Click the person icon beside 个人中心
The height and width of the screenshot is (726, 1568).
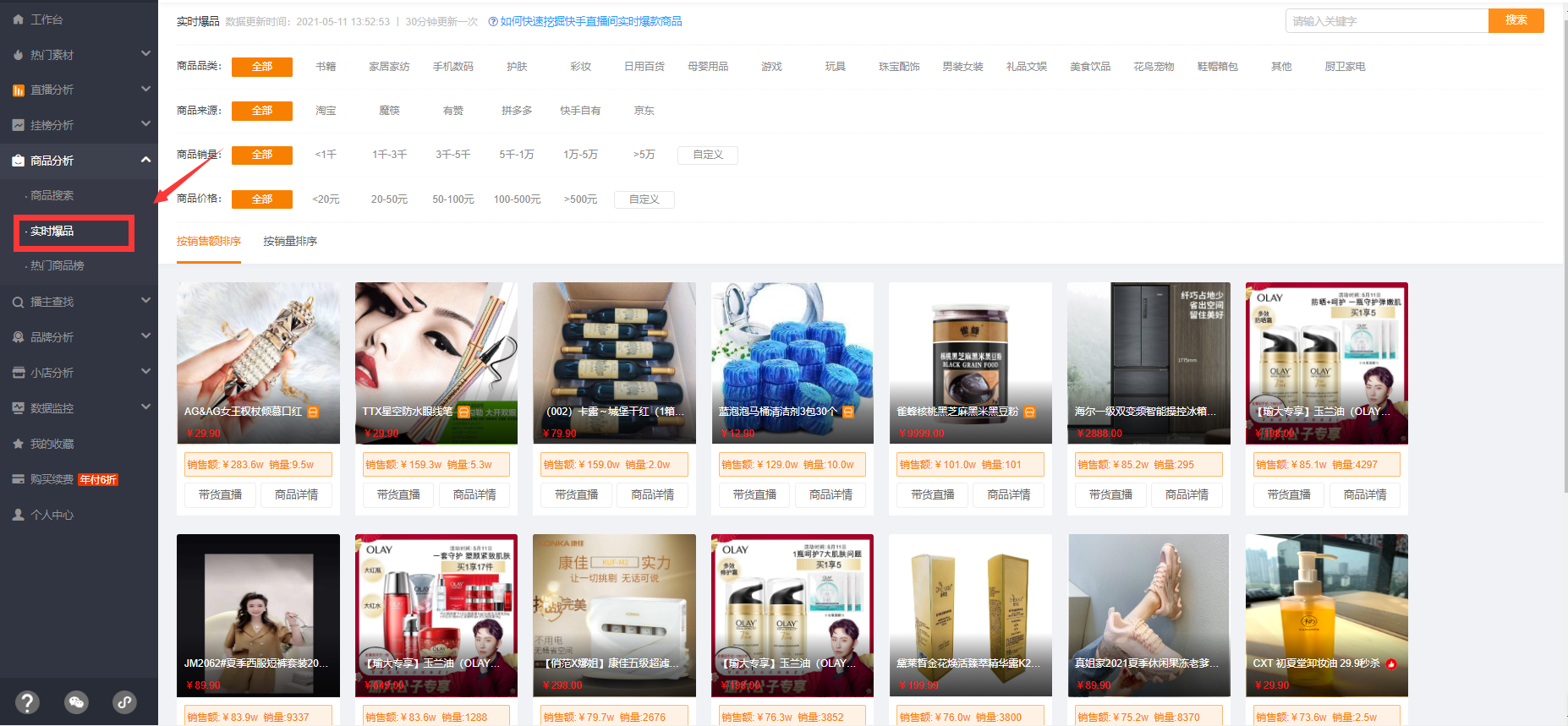18,515
